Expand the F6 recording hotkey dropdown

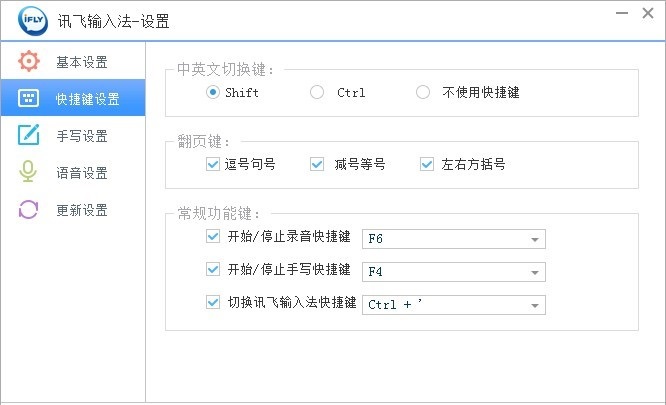536,239
